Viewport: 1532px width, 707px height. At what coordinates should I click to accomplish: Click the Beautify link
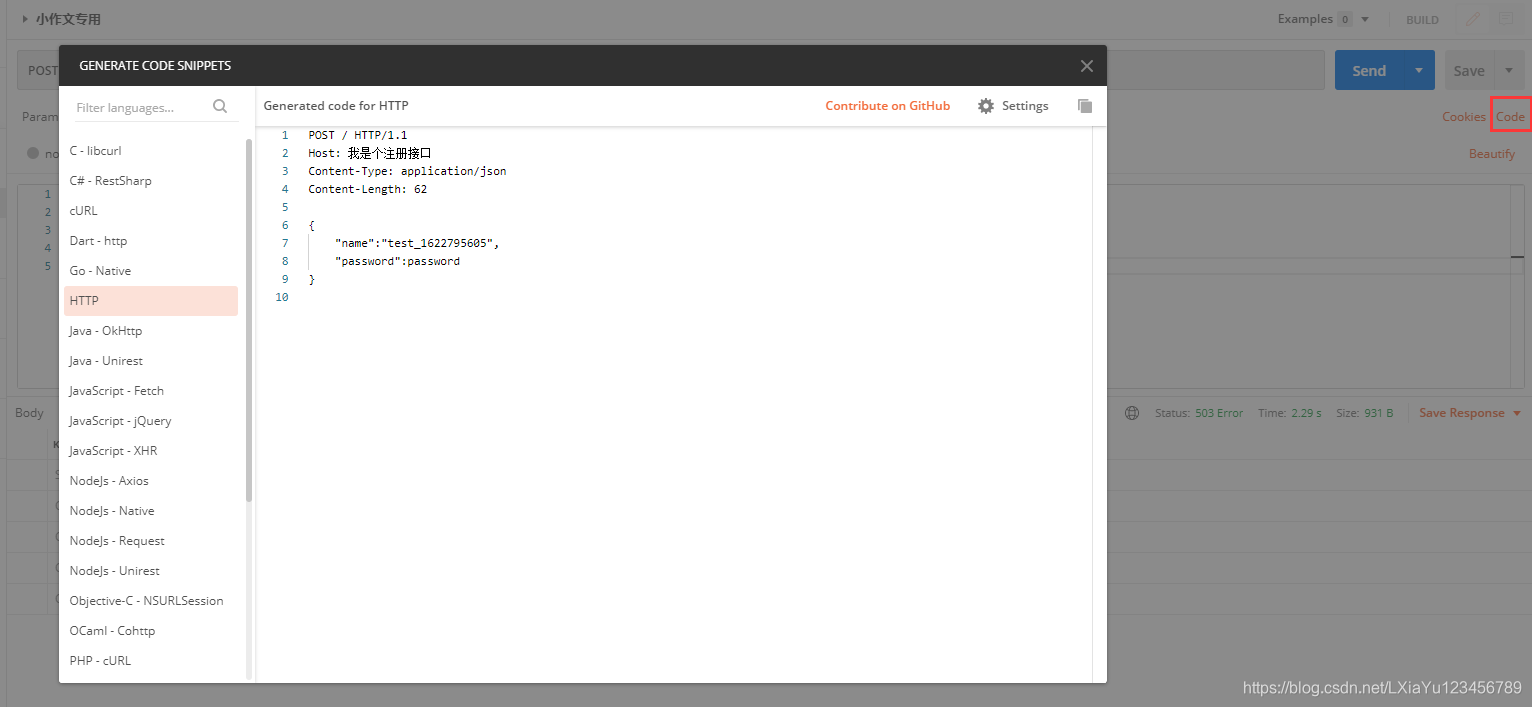(1492, 154)
